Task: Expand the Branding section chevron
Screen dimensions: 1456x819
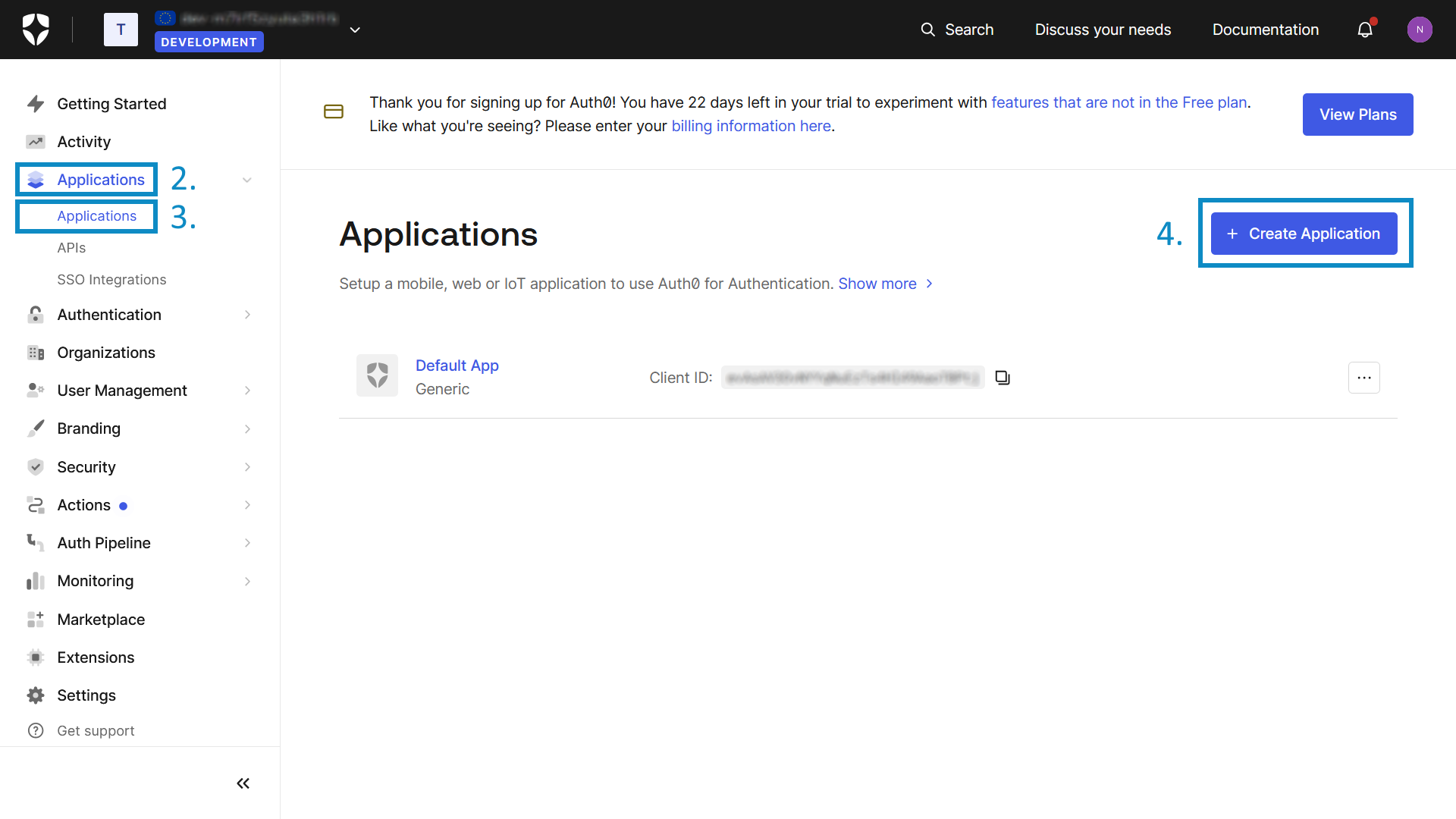Action: 247,428
